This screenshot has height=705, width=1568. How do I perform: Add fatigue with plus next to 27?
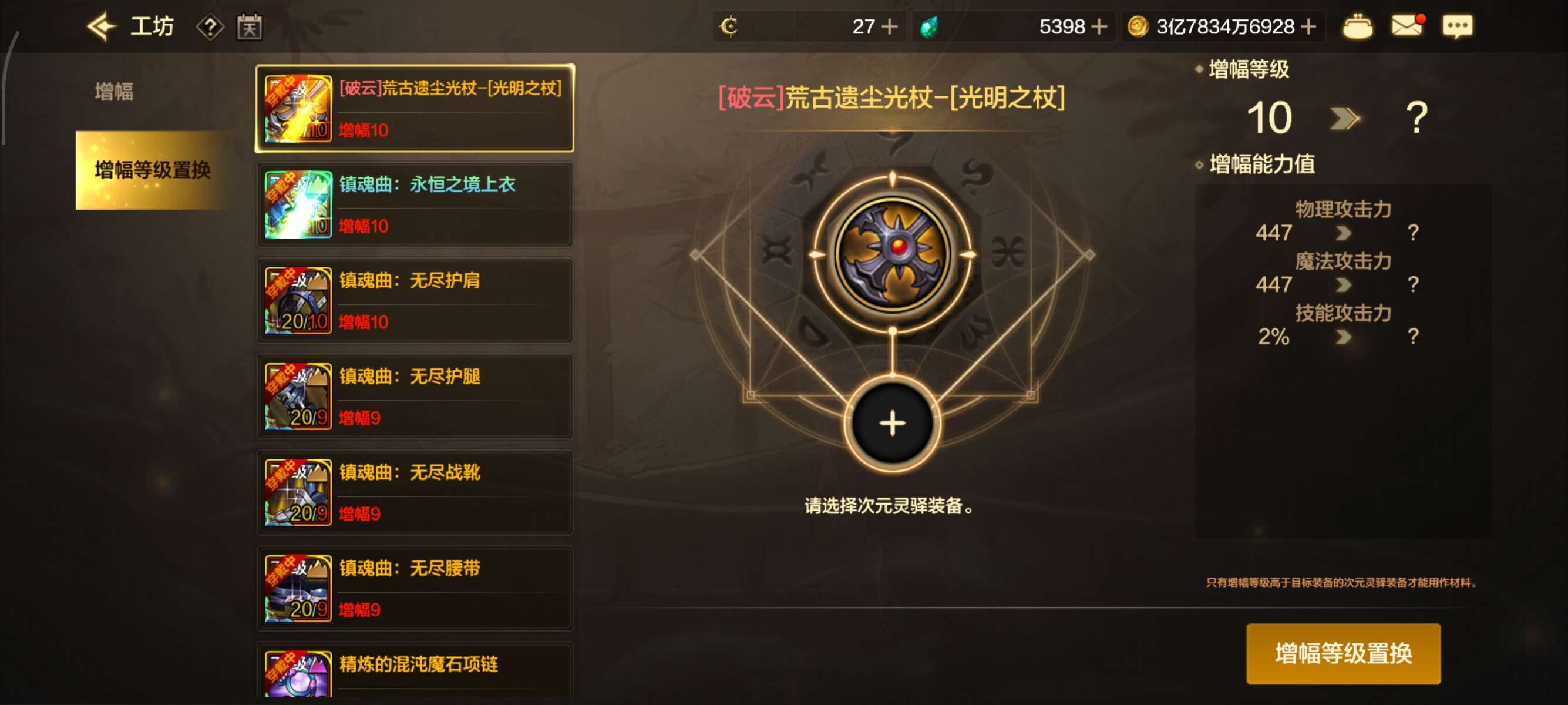(889, 27)
